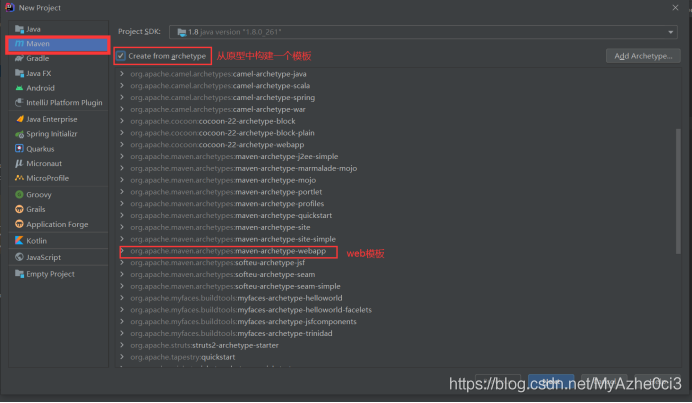This screenshot has height=403, width=692.
Task: Select camel-archetype-war archetype
Action: 218,109
